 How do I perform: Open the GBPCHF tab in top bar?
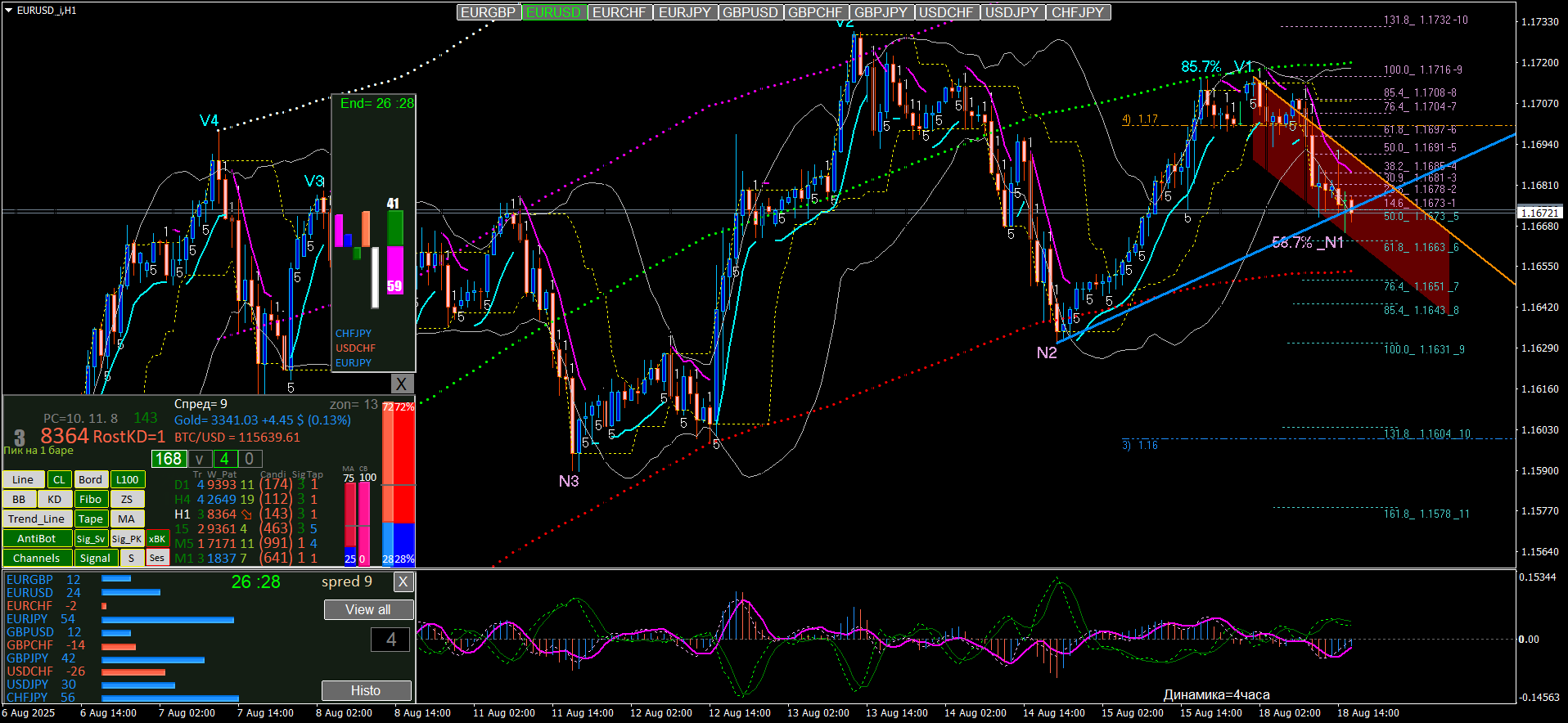point(816,12)
